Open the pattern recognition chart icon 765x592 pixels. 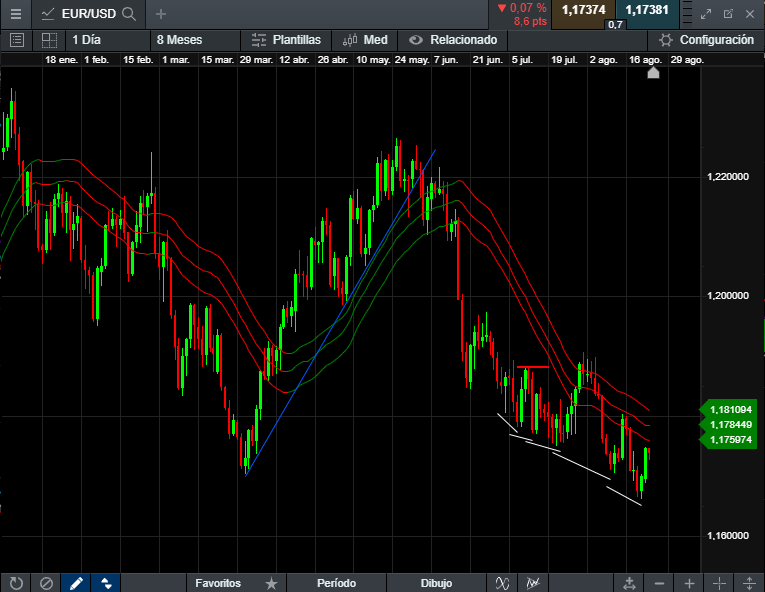point(533,583)
